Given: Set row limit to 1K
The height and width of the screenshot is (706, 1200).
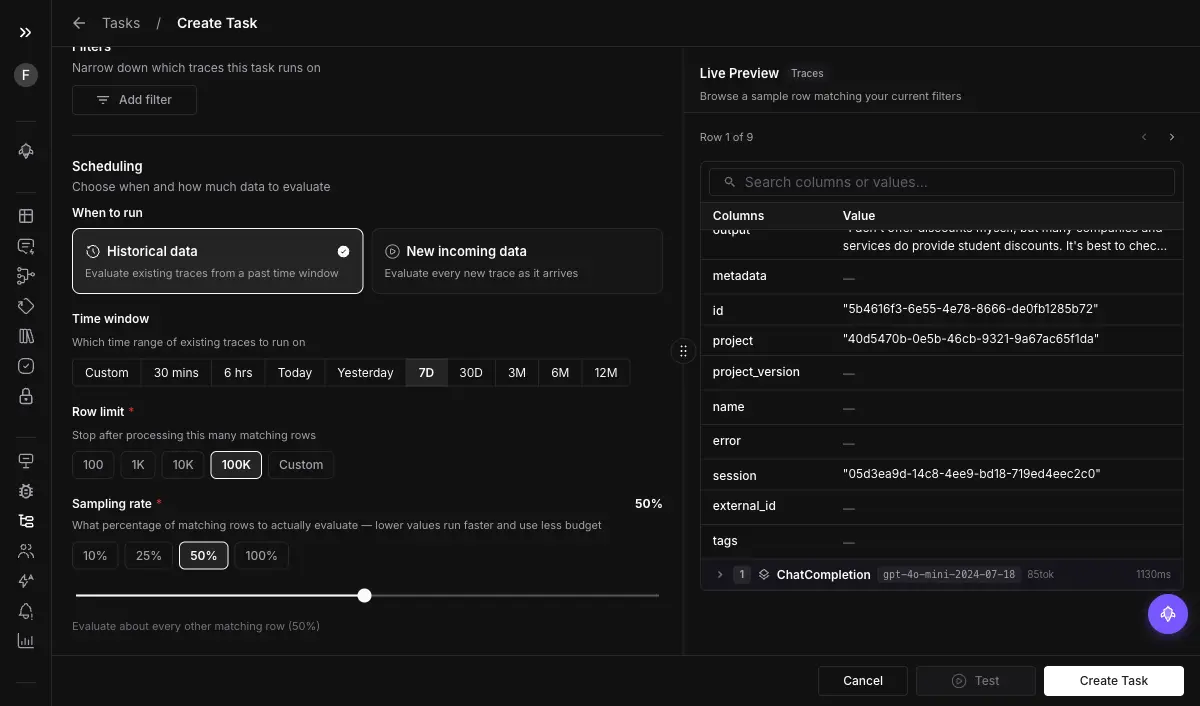Looking at the screenshot, I should point(138,465).
